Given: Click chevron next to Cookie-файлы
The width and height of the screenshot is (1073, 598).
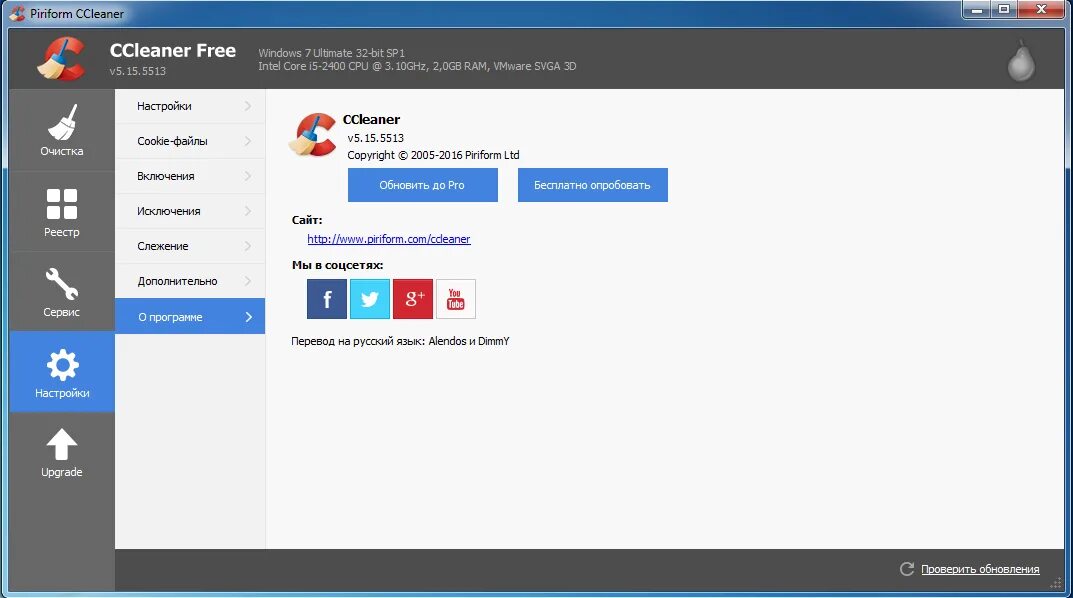Looking at the screenshot, I should point(248,141).
